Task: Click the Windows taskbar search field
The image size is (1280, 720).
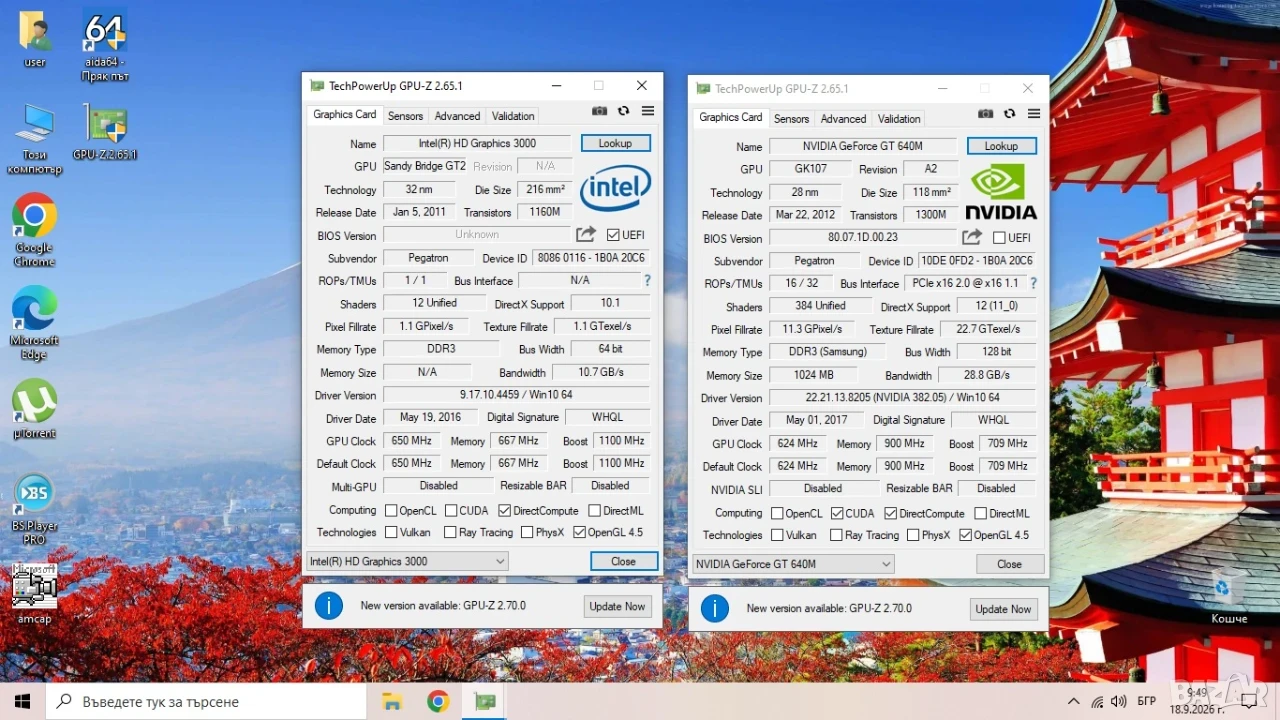Action: 206,701
